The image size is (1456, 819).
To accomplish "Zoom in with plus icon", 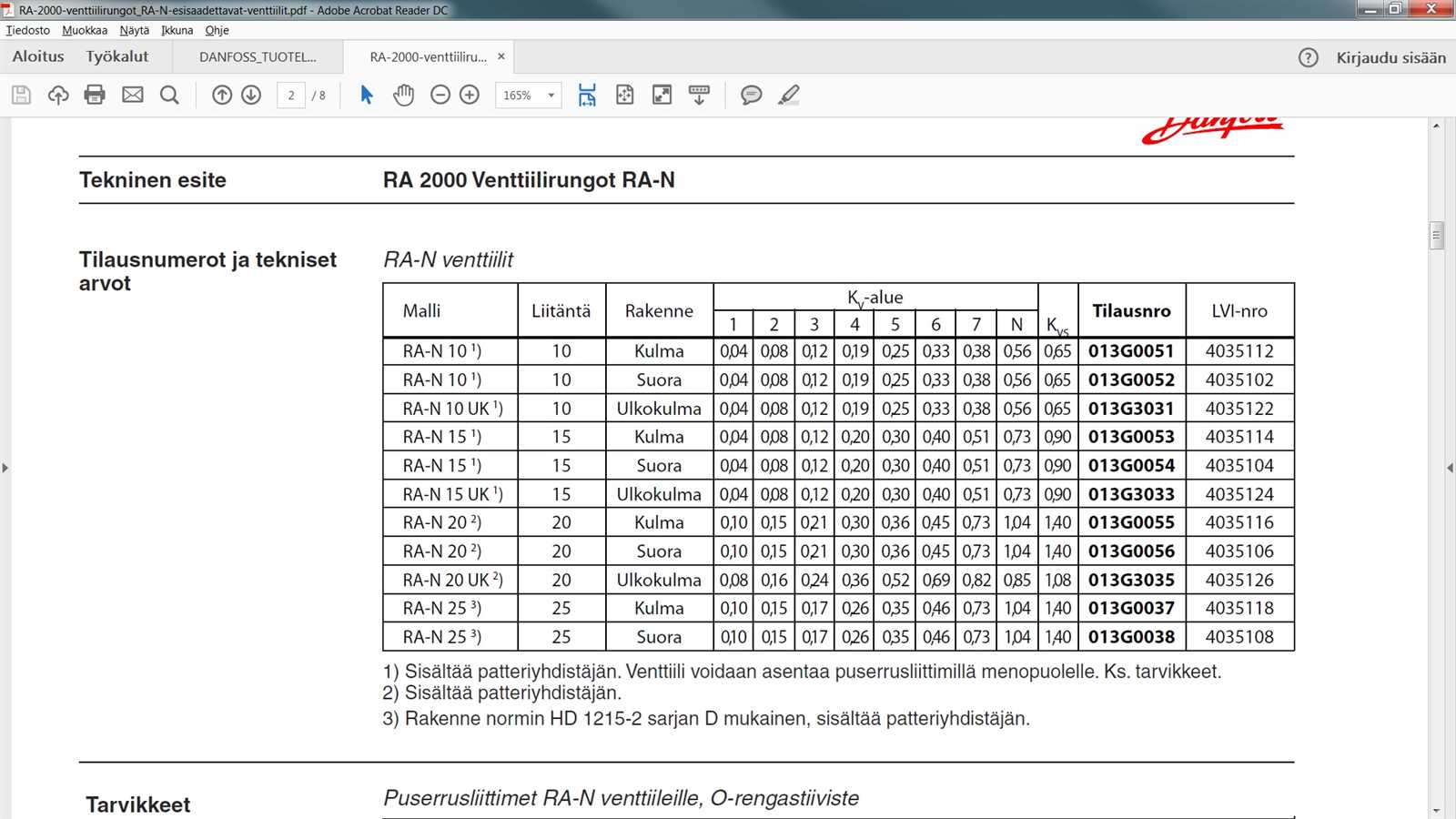I will pyautogui.click(x=470, y=95).
